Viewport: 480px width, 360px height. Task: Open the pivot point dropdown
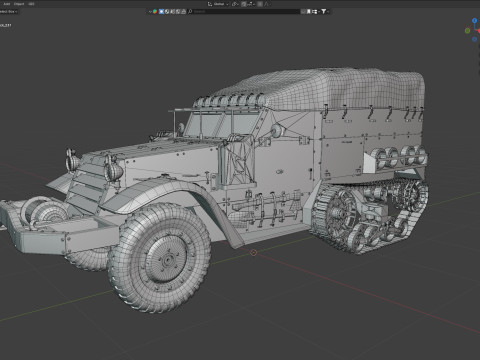[235, 4]
